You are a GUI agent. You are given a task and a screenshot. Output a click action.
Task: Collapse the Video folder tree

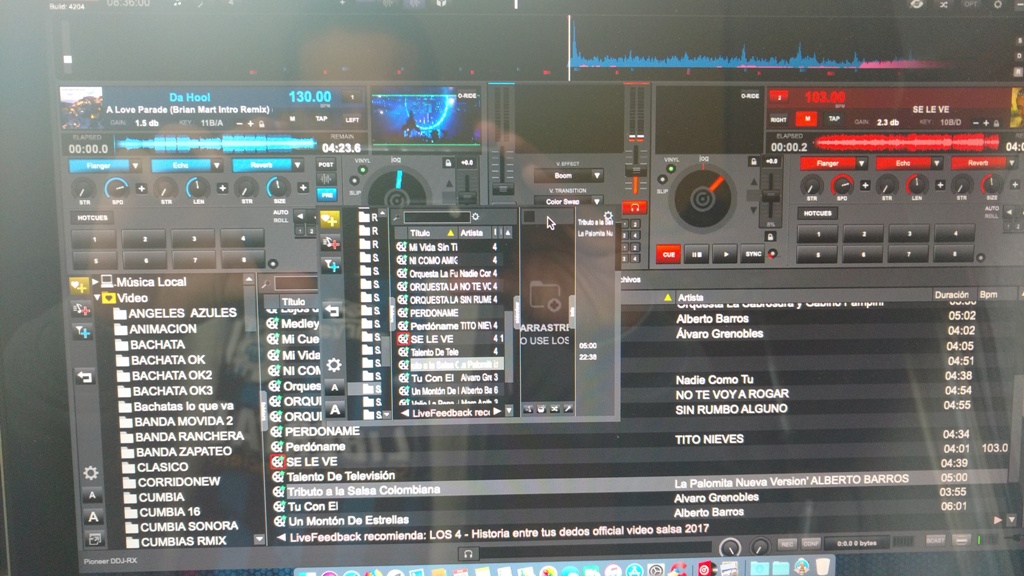pos(97,297)
